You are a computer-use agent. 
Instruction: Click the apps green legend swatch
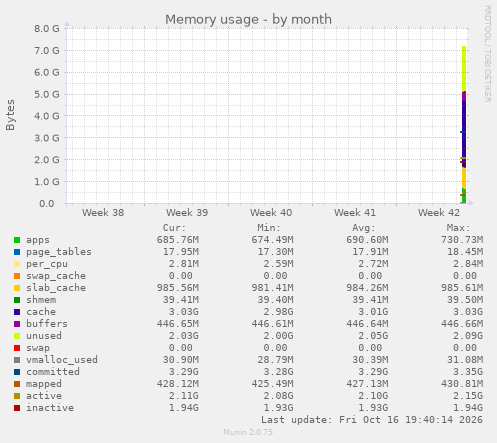click(17, 240)
